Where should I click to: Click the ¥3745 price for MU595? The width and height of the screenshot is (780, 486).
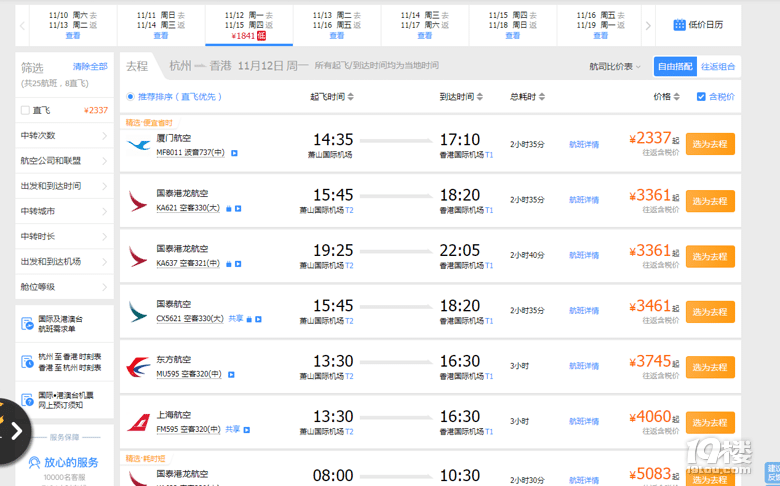(650, 361)
